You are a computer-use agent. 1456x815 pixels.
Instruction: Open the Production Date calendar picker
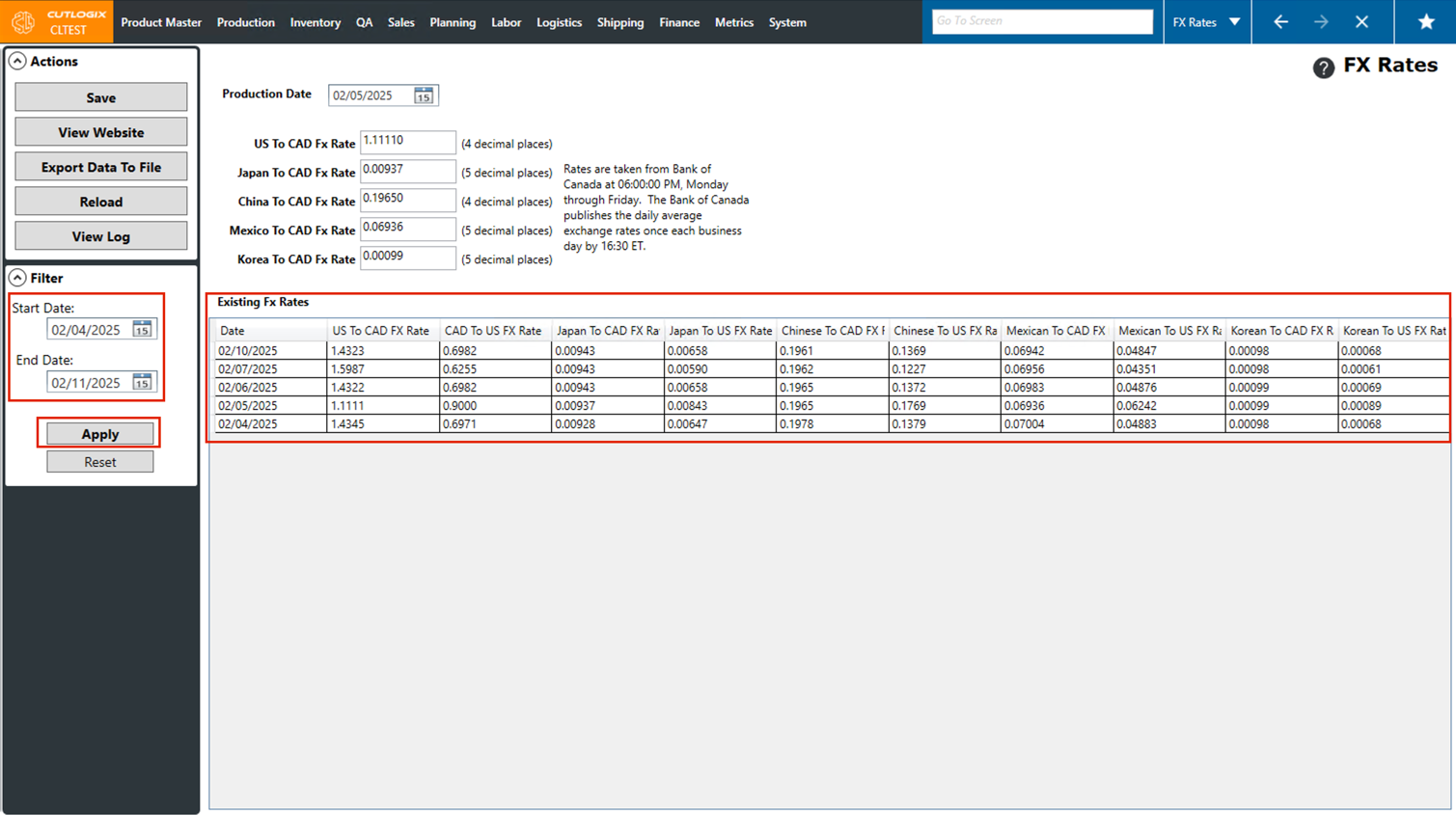pos(423,95)
